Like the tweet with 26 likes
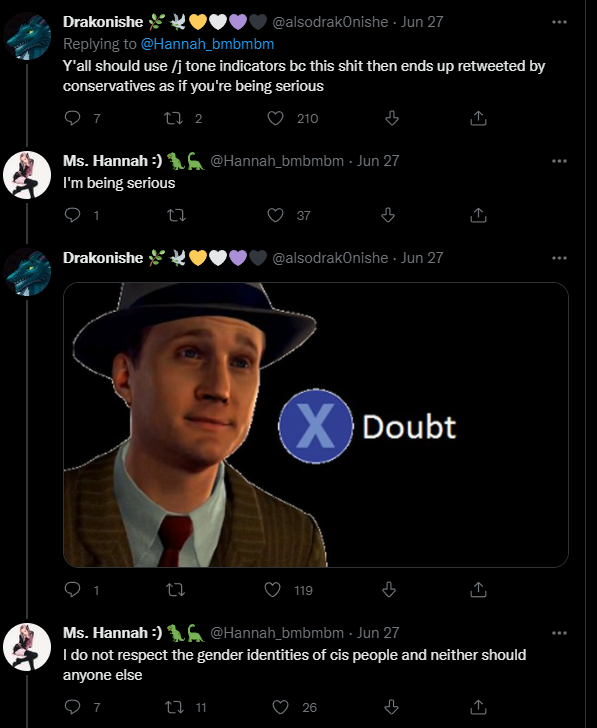This screenshot has height=728, width=597. [280, 707]
